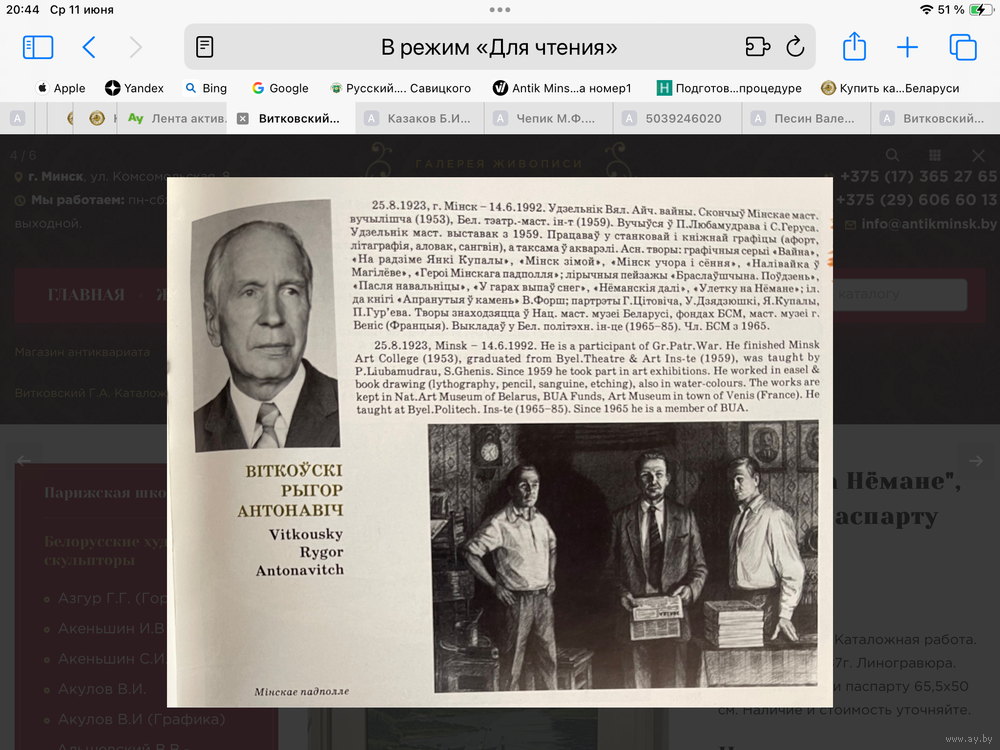Image resolution: width=1000 pixels, height=750 pixels.
Task: Reload the current page
Action: 795,47
